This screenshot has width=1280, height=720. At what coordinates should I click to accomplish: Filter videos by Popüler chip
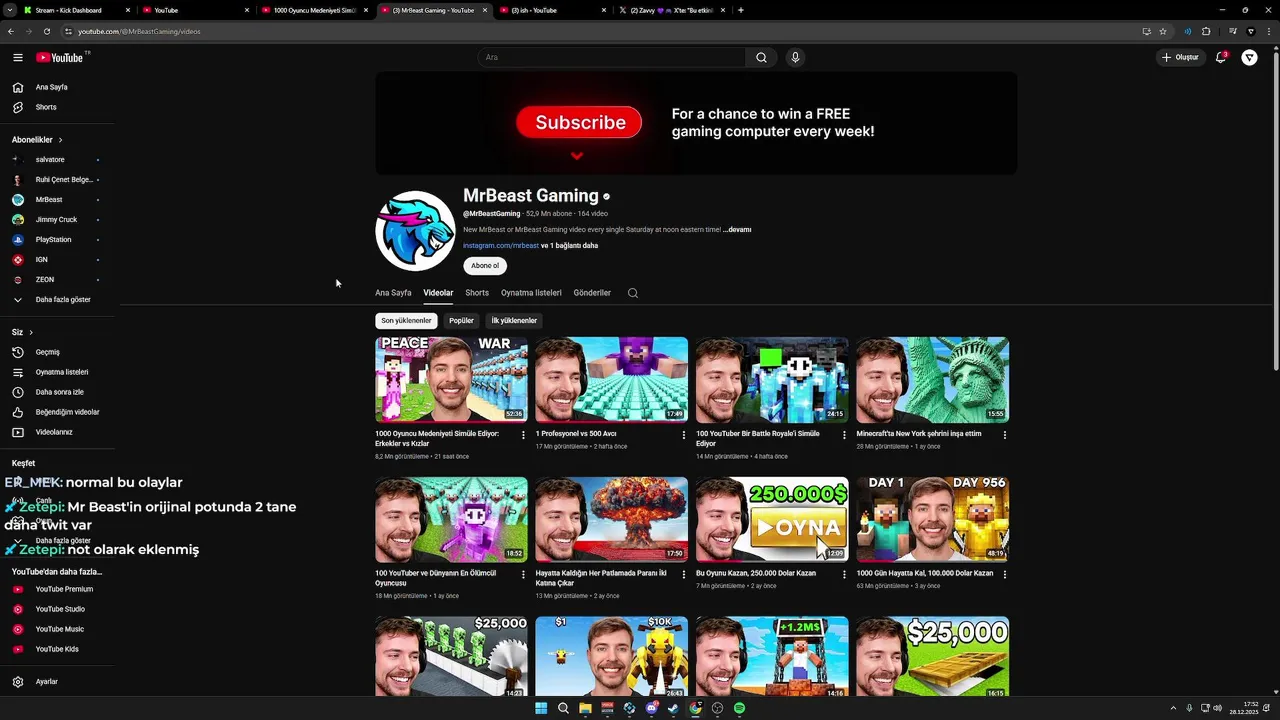pyautogui.click(x=461, y=321)
